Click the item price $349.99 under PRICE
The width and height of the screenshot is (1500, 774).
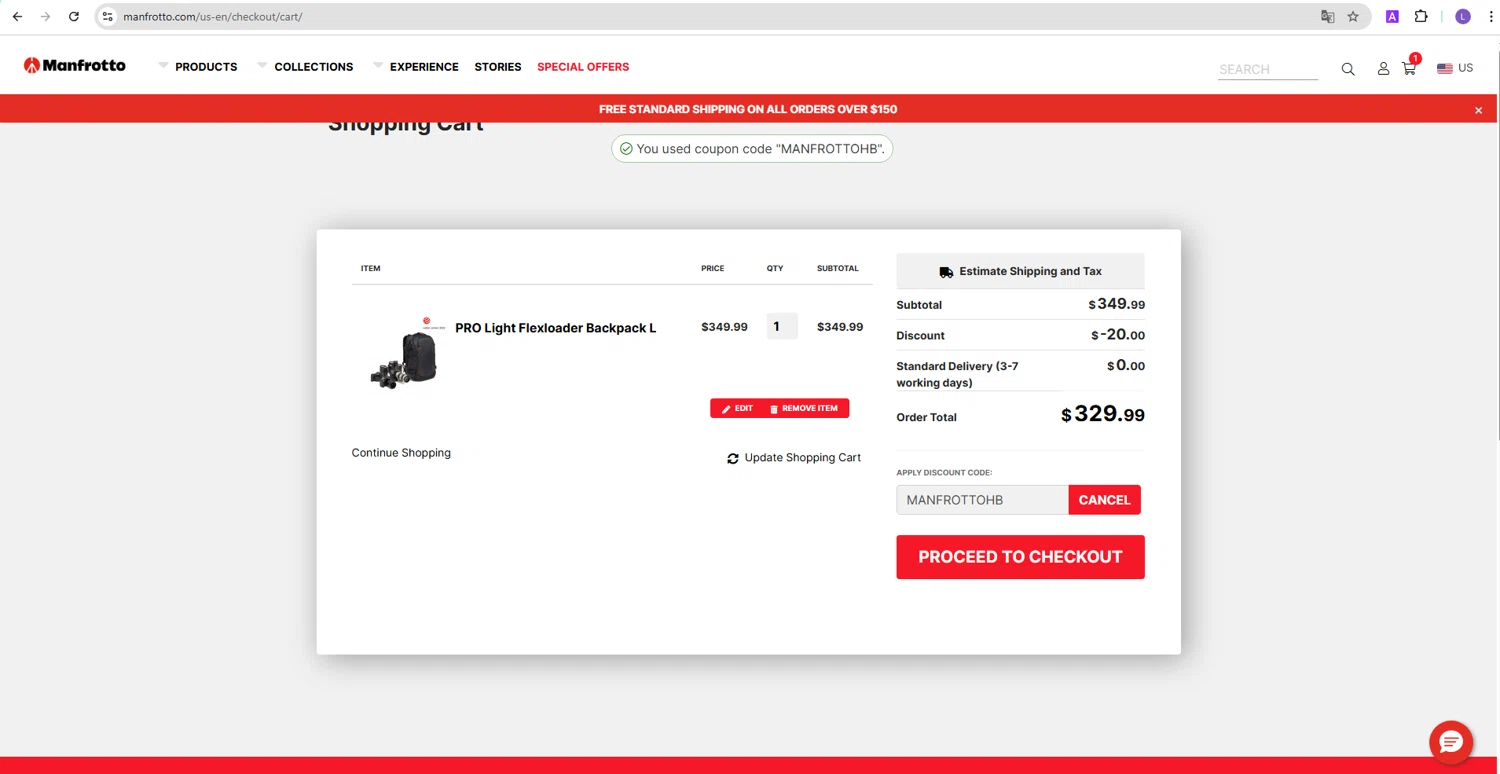tap(724, 327)
